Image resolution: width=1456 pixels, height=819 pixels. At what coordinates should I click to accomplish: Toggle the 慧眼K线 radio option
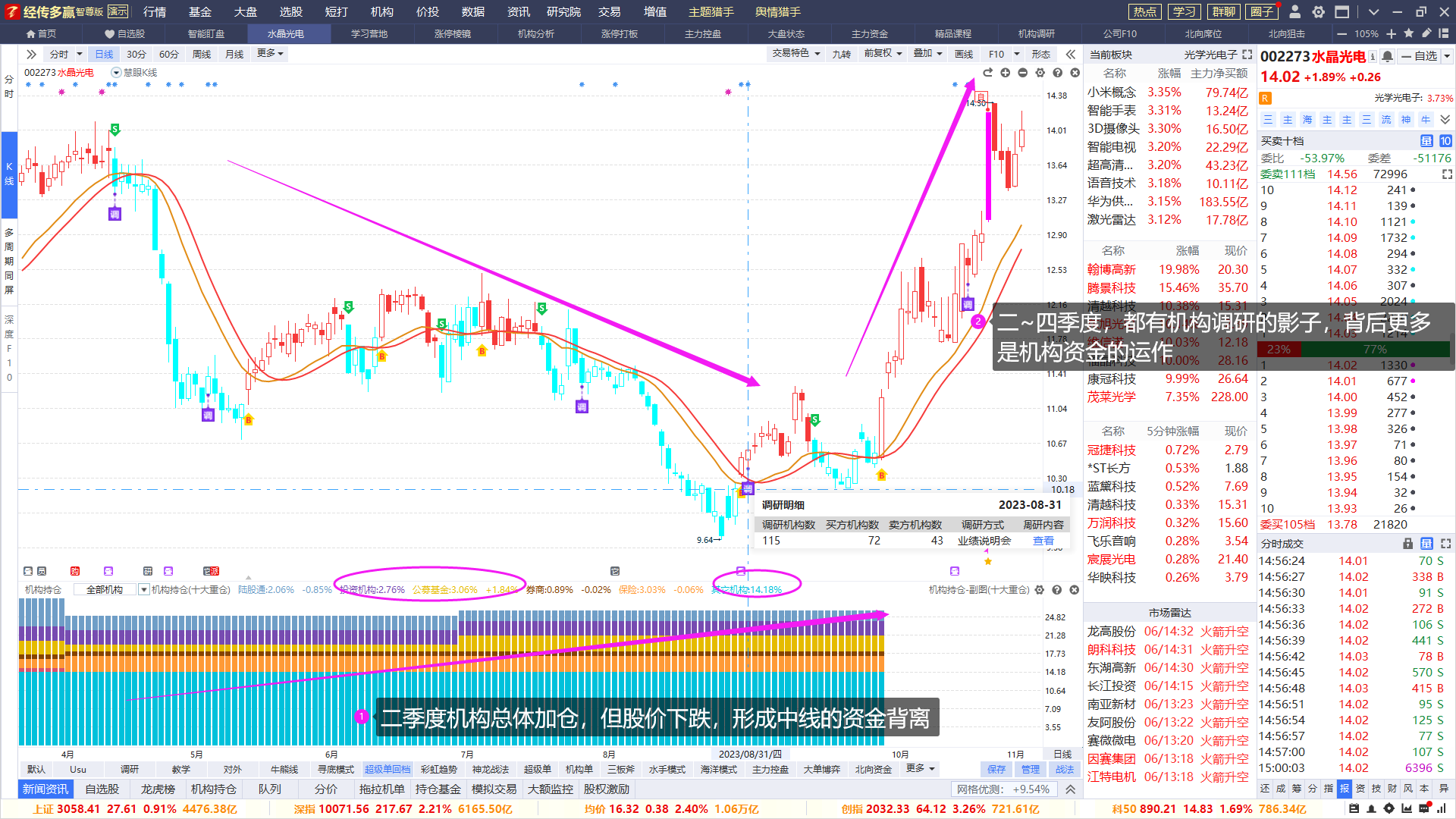pyautogui.click(x=116, y=73)
